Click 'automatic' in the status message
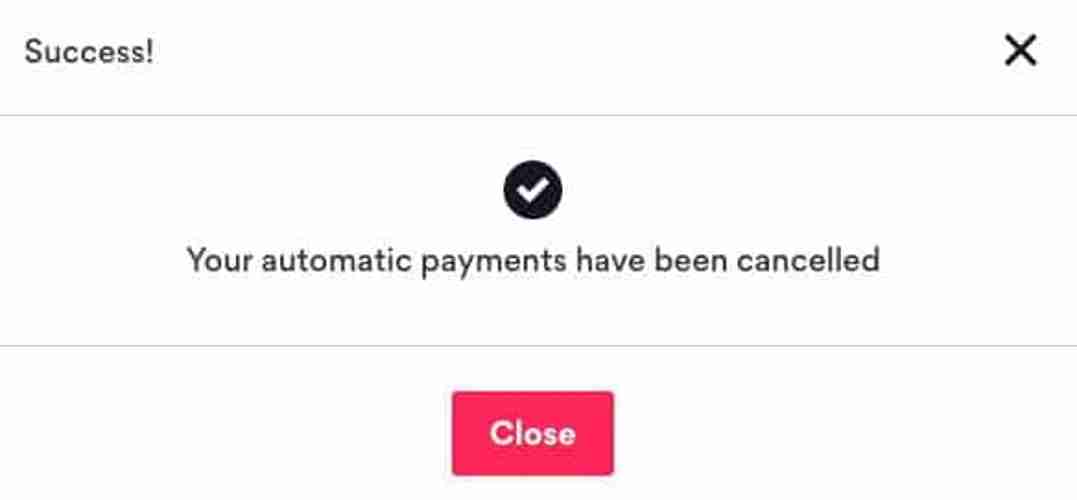 tap(336, 260)
